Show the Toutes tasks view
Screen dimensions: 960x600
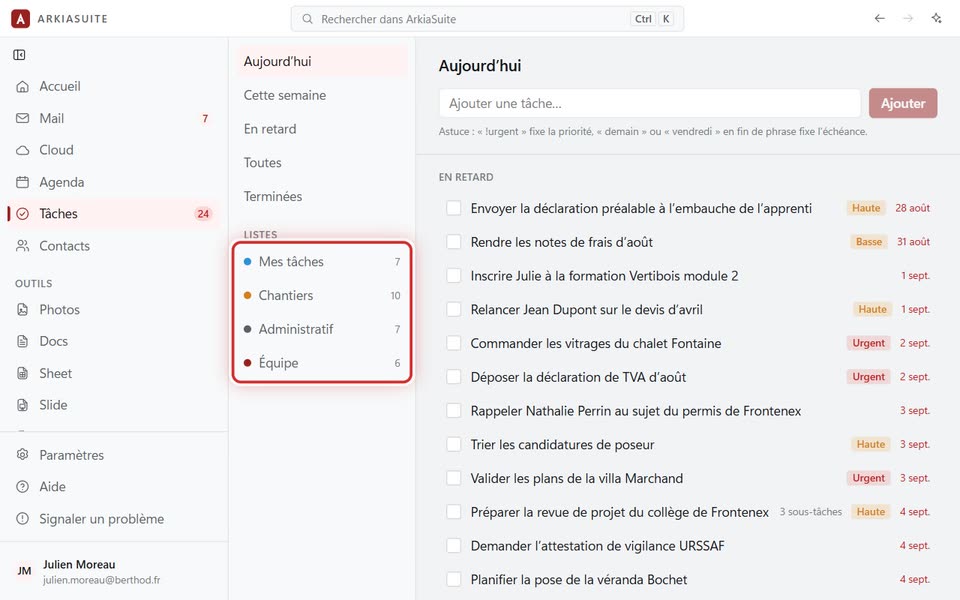coord(322,162)
